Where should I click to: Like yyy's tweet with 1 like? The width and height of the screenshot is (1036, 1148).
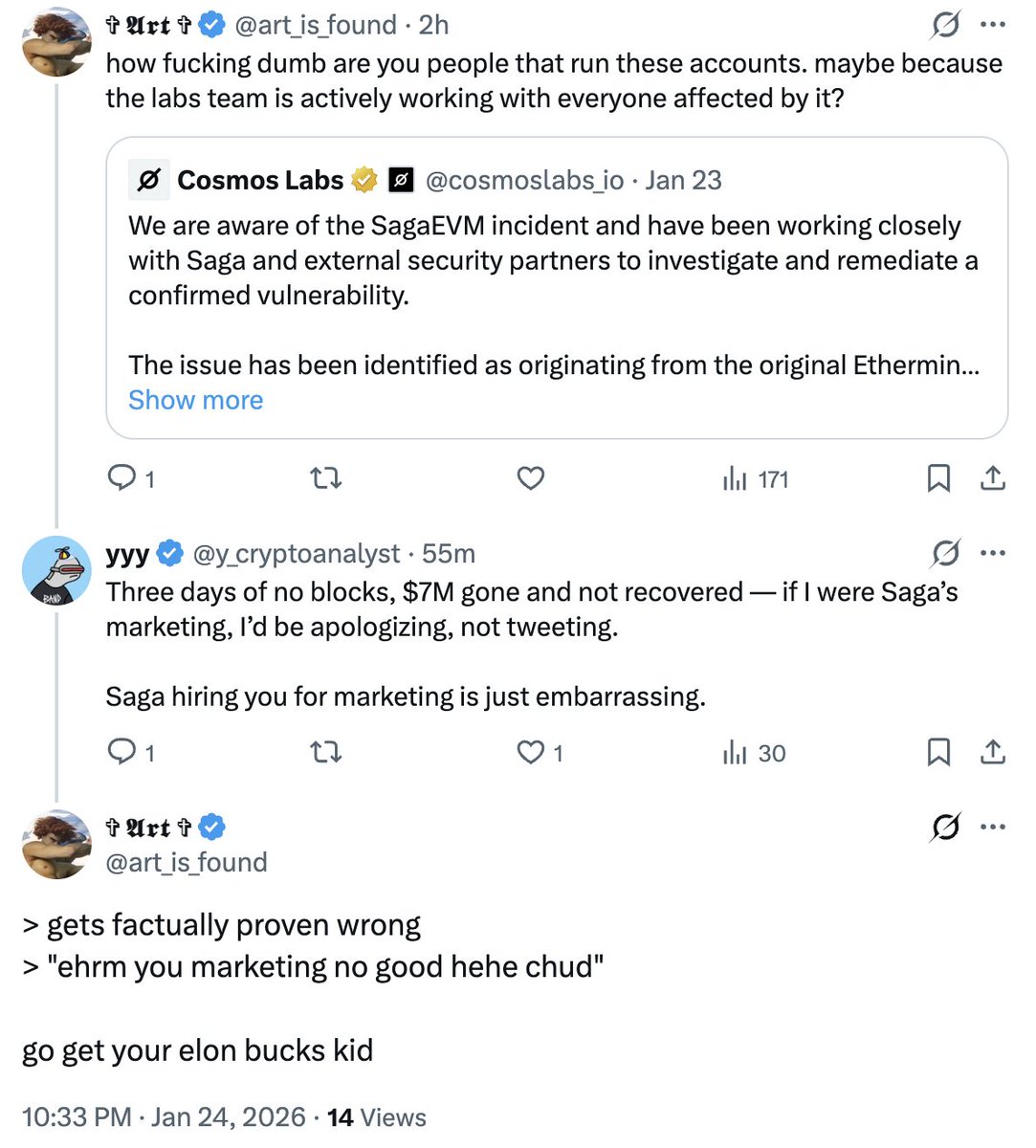531,752
